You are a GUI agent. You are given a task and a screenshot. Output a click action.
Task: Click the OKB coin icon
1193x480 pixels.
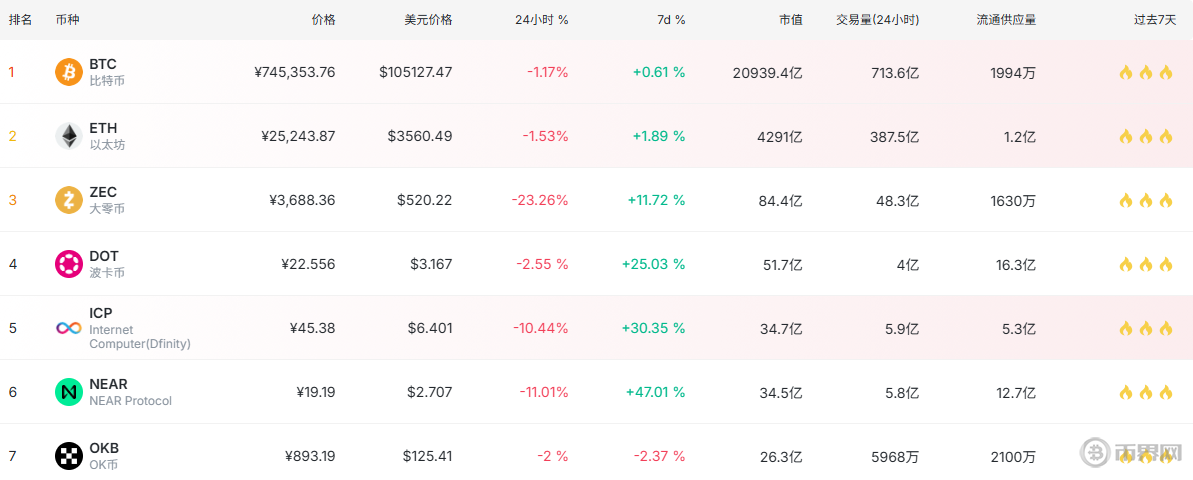pyautogui.click(x=68, y=456)
